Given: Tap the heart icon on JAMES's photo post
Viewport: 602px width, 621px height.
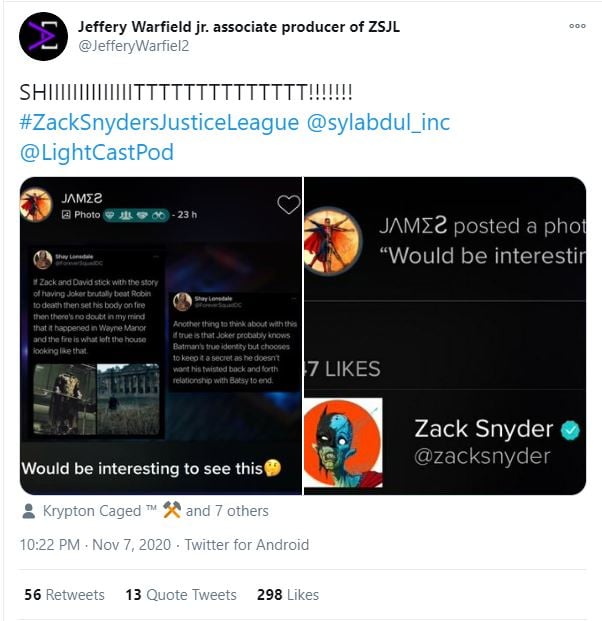Looking at the screenshot, I should tap(289, 205).
